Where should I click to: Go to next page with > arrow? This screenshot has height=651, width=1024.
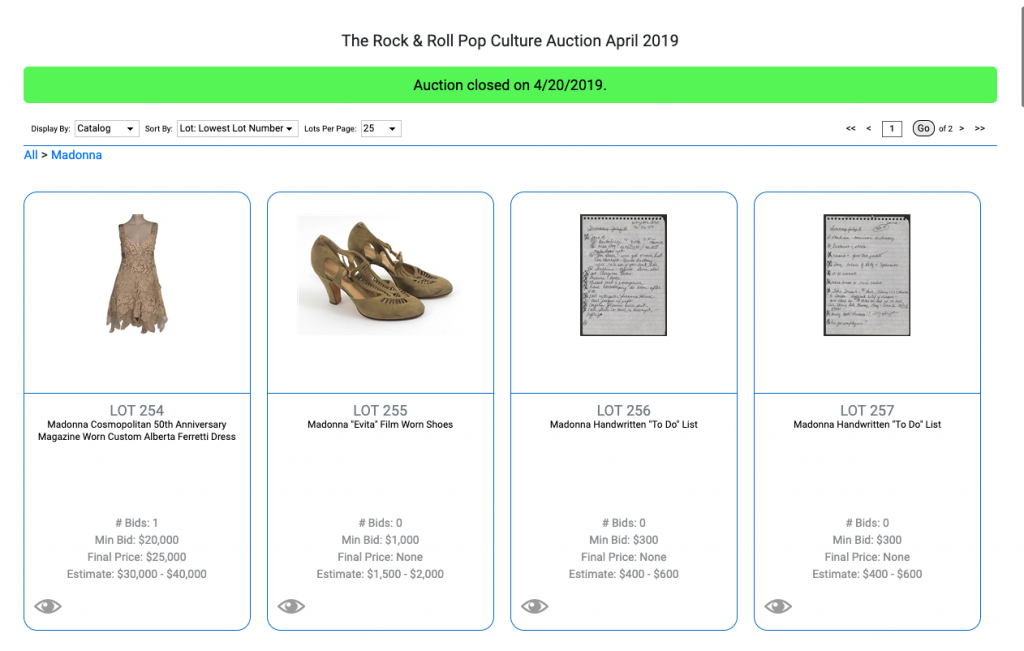pyautogui.click(x=962, y=129)
